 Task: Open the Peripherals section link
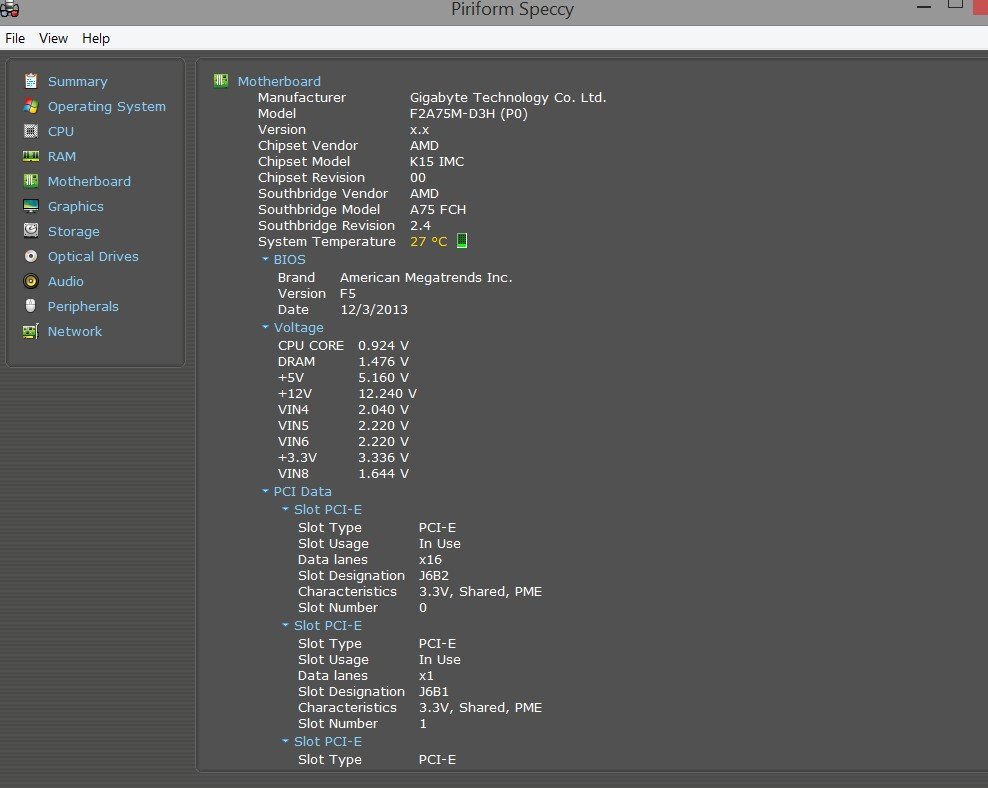tap(83, 306)
